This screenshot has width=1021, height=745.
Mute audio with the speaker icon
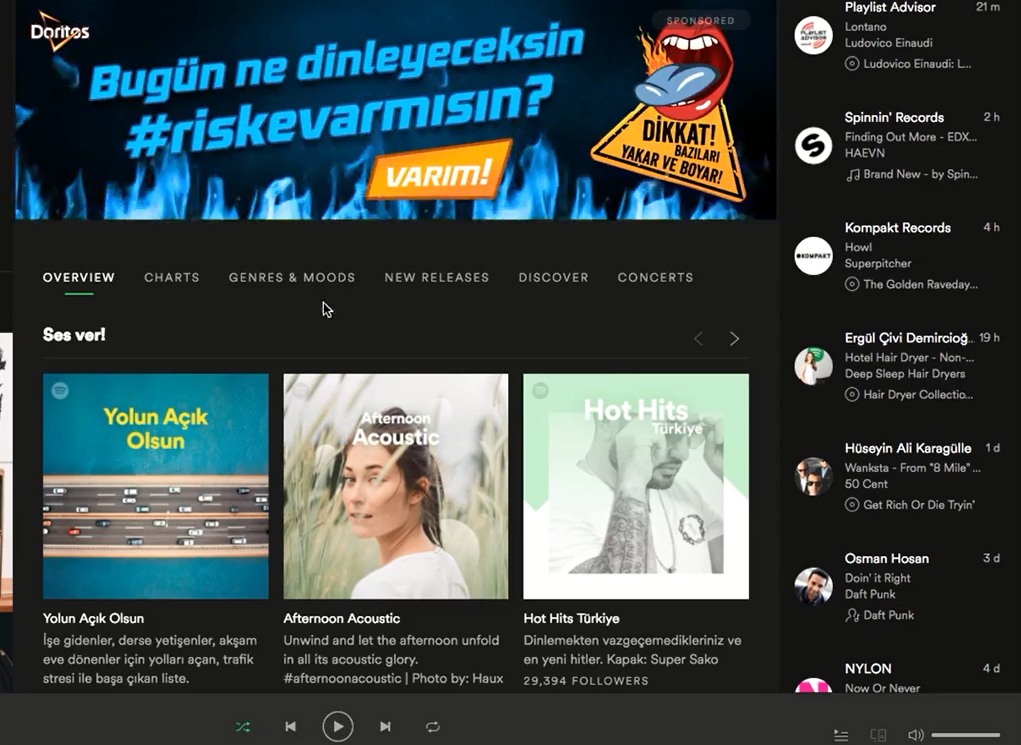915,735
